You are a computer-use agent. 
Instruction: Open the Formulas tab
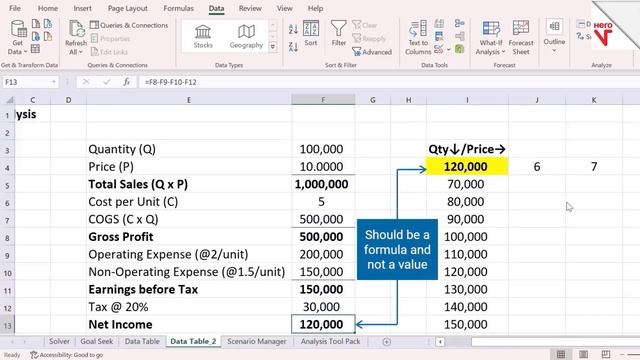(178, 8)
